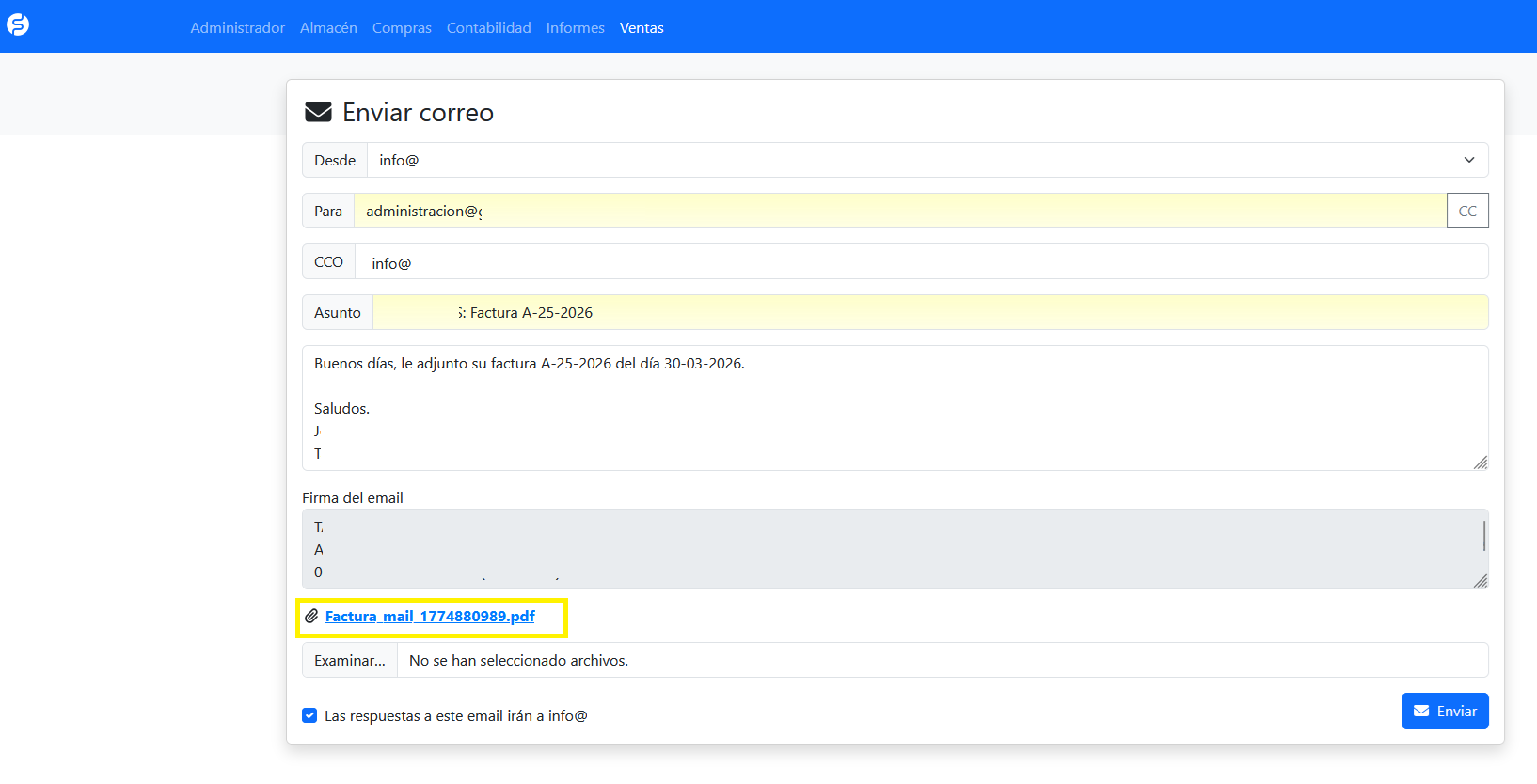This screenshot has height=784, width=1537.
Task: Click the signature box scrollbar
Action: coord(1483,537)
